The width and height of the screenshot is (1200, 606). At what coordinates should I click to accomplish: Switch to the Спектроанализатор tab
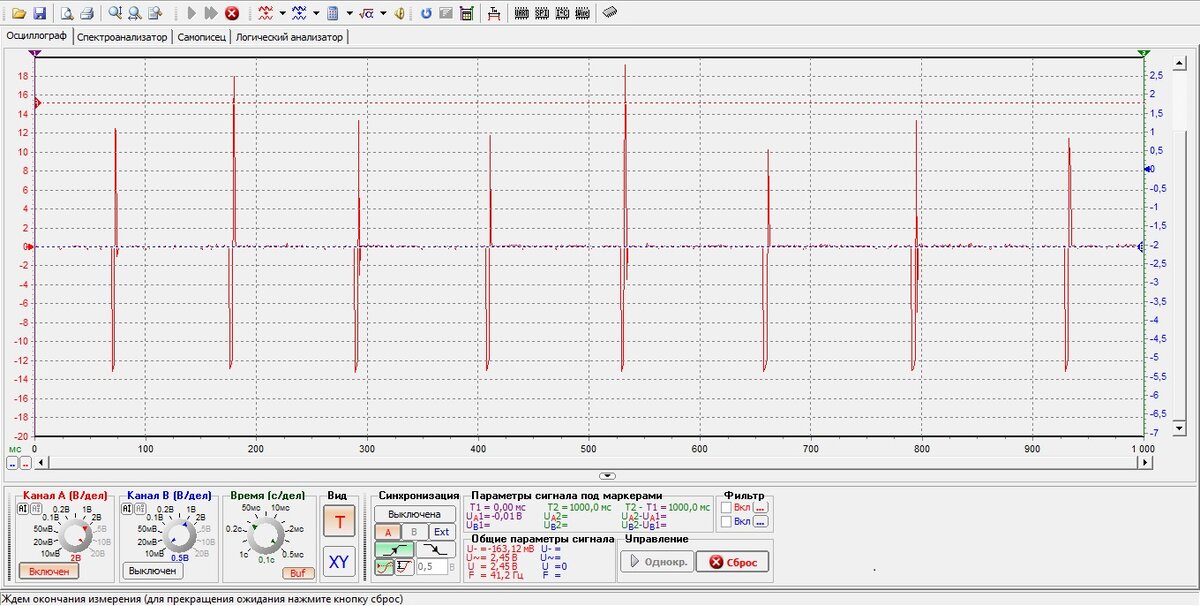click(x=122, y=37)
